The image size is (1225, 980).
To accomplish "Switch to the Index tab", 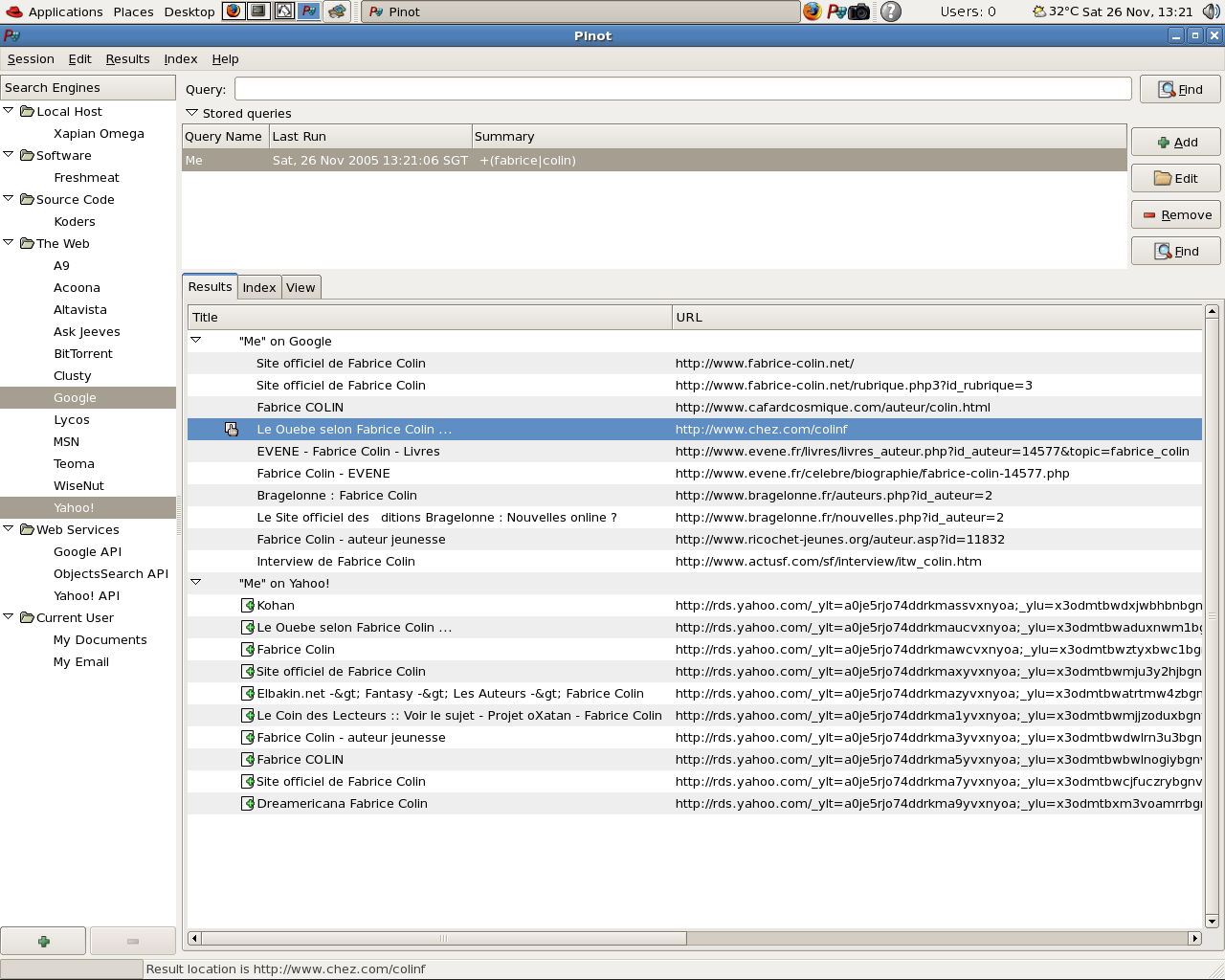I will (258, 287).
